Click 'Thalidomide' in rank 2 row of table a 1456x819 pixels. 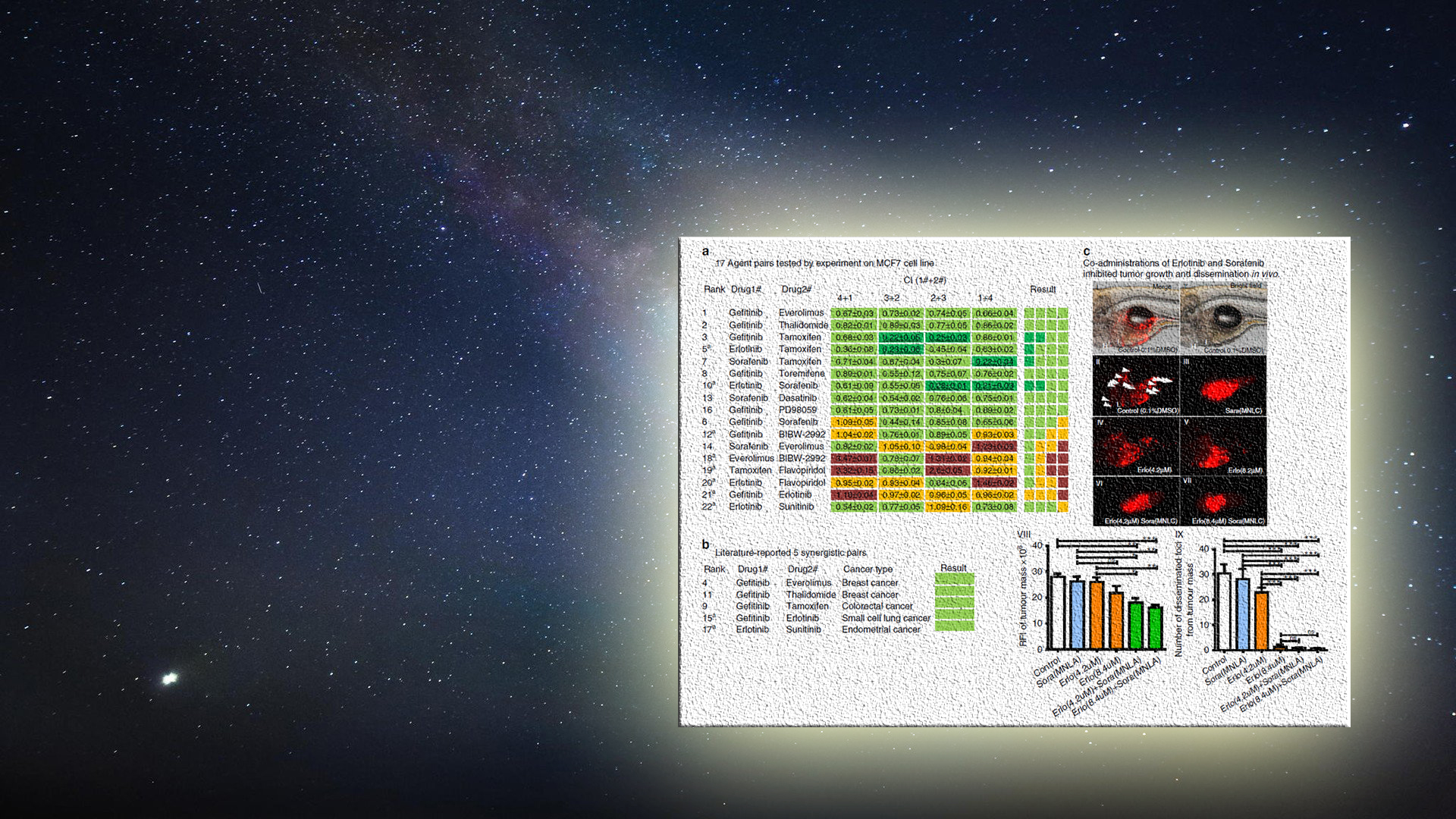point(803,325)
